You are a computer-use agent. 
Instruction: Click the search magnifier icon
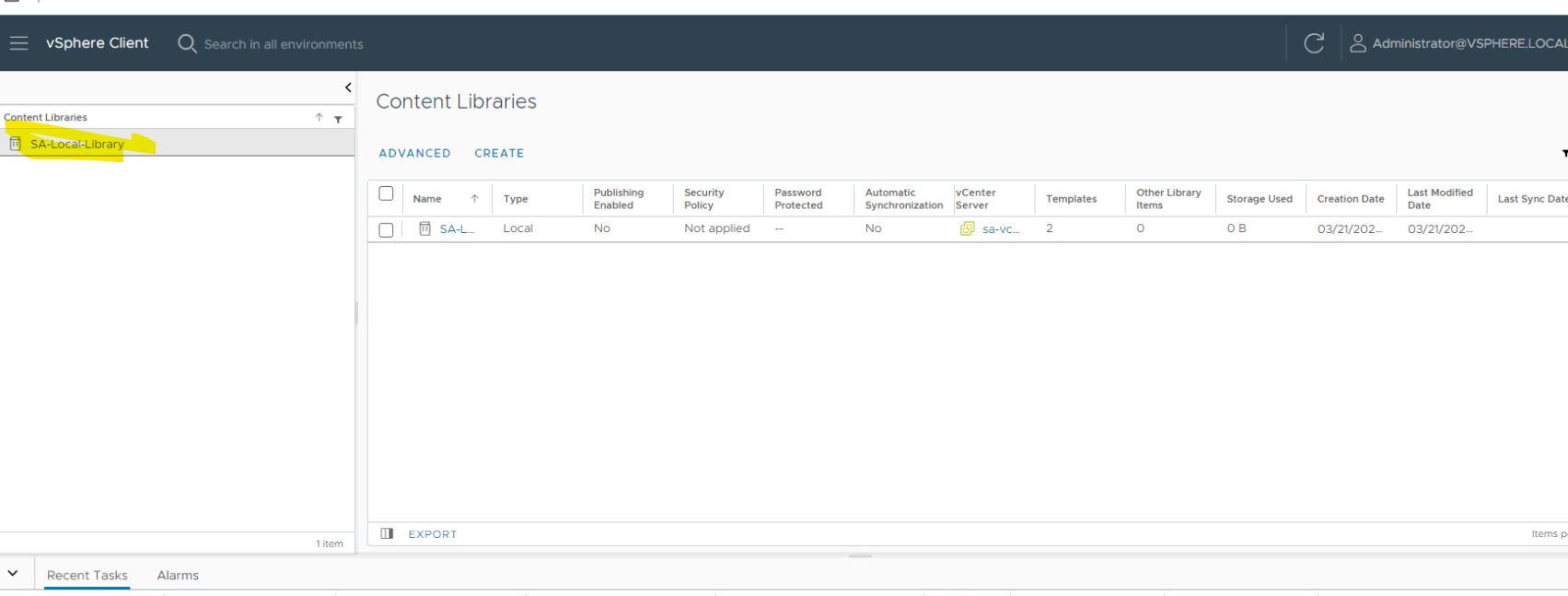tap(187, 43)
